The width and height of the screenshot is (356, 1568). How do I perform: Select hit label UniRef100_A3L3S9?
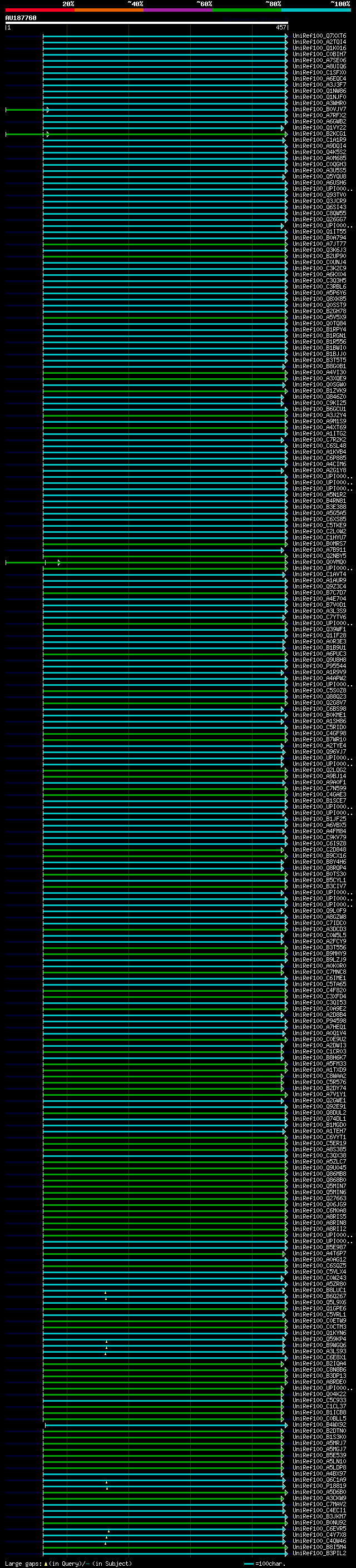coord(319,611)
